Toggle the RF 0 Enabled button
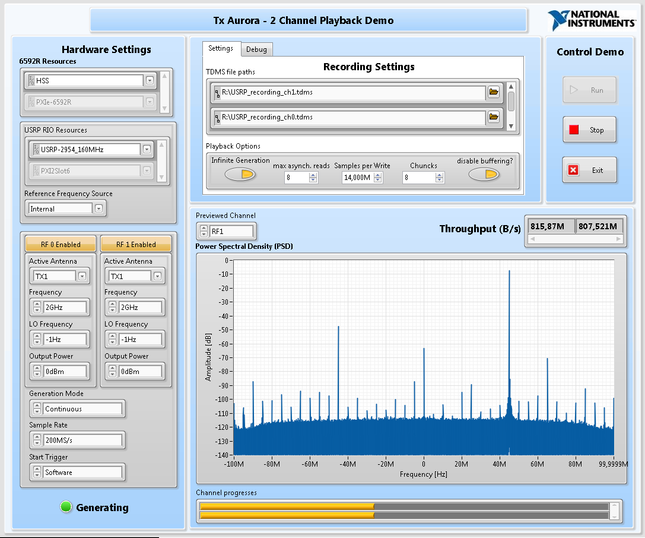 pyautogui.click(x=61, y=244)
